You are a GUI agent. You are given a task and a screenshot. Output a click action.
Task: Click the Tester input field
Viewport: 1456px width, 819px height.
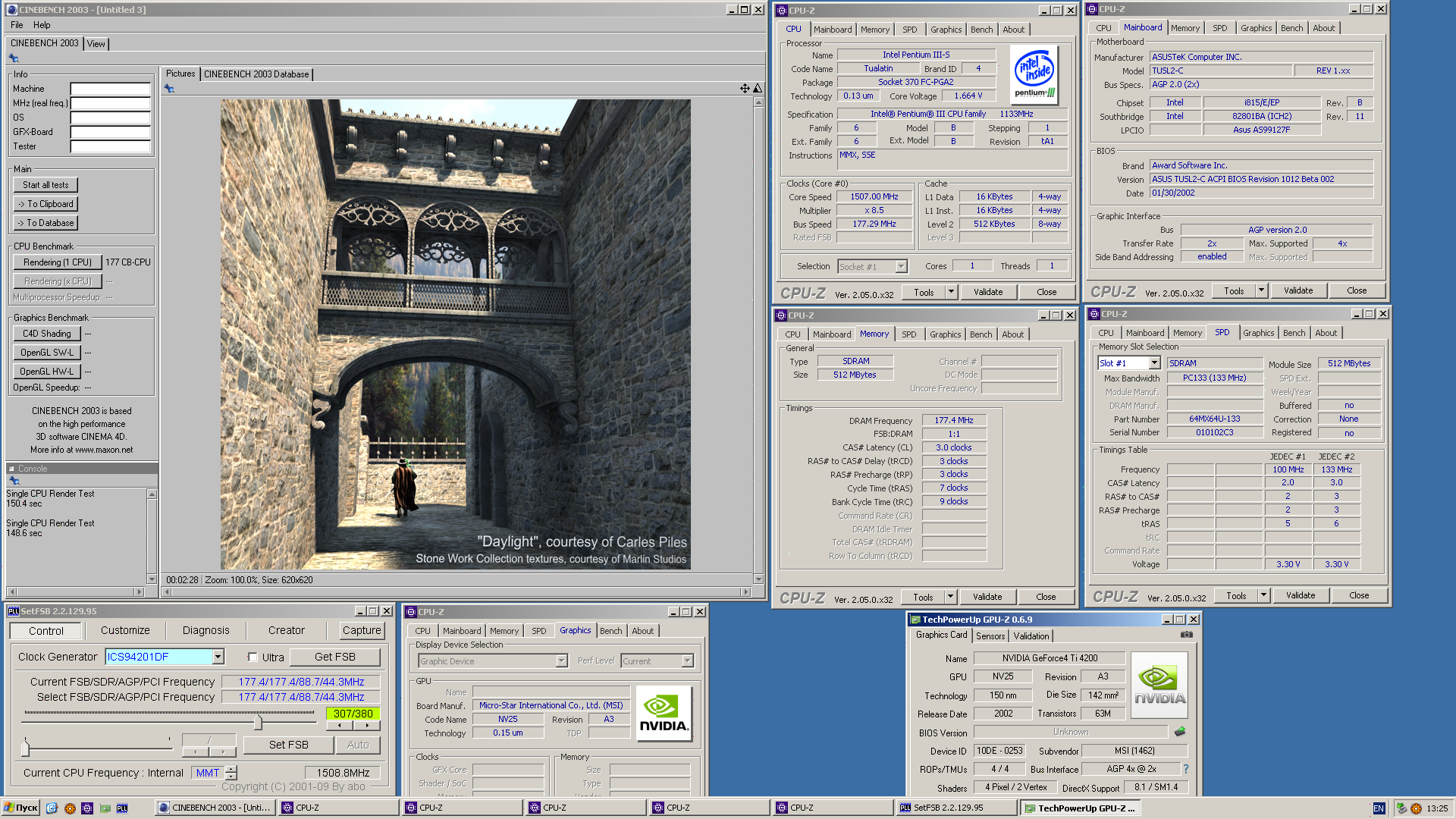tap(111, 147)
